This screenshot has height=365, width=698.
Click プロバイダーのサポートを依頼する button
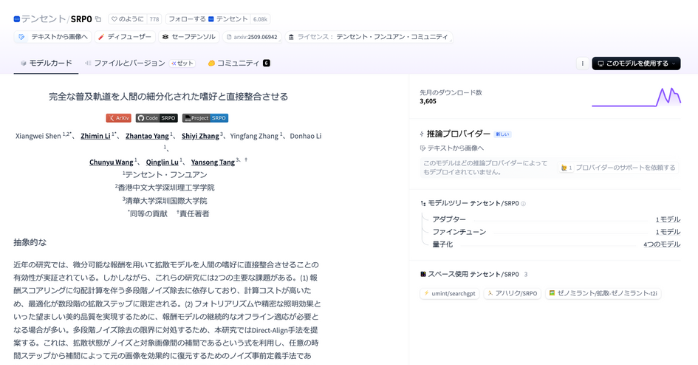click(x=619, y=168)
